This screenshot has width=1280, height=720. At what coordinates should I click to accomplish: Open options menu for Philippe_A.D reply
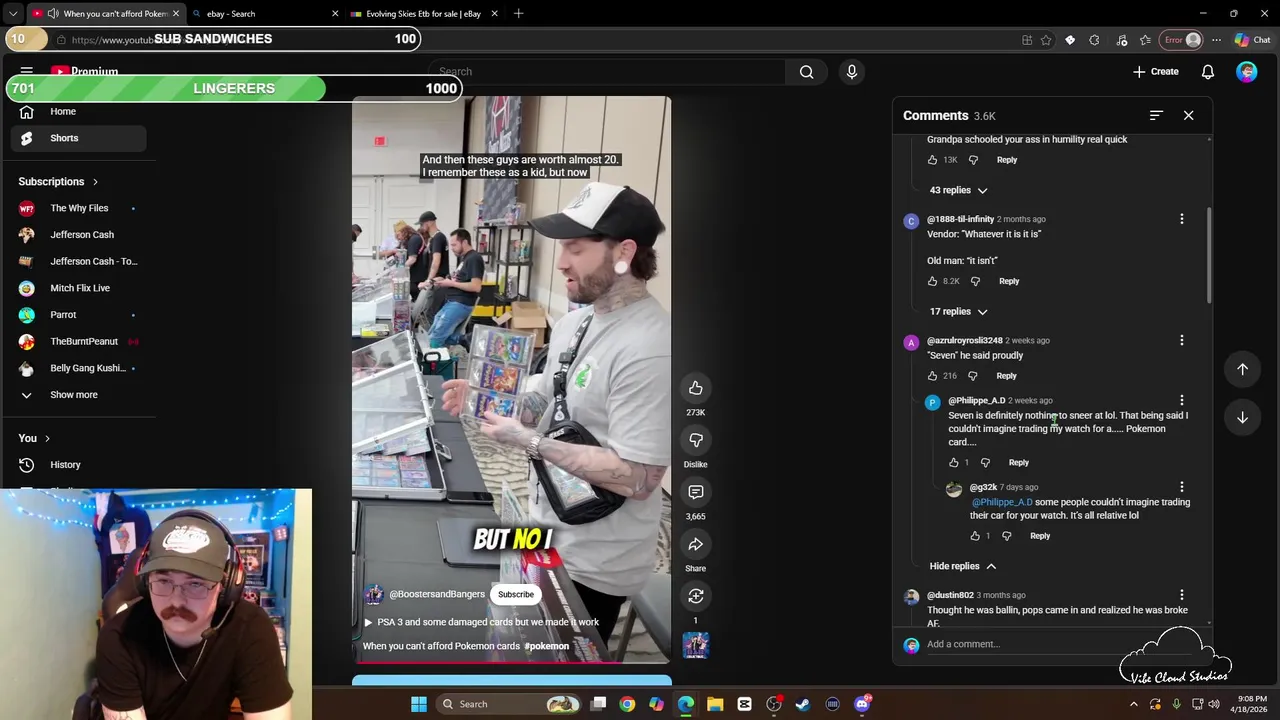(x=1181, y=401)
